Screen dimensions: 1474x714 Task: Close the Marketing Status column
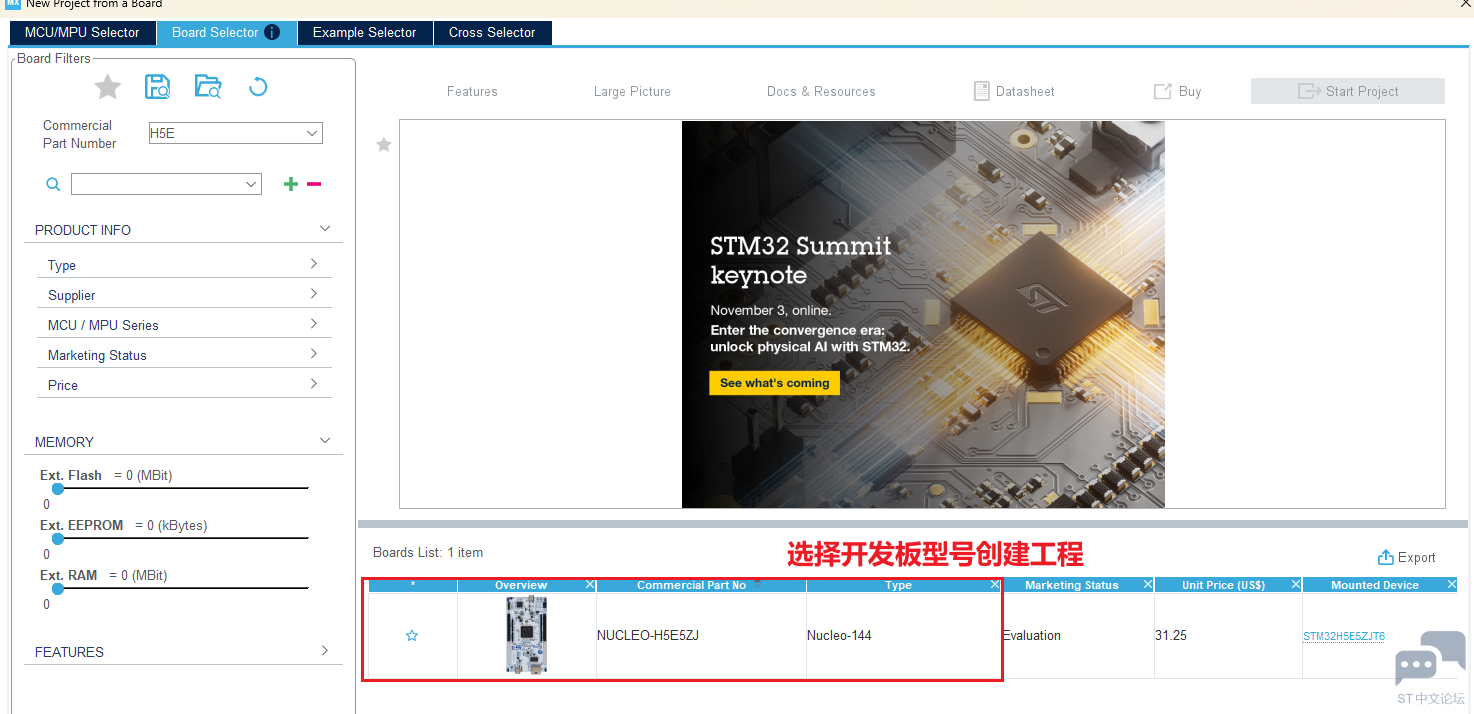(1147, 585)
